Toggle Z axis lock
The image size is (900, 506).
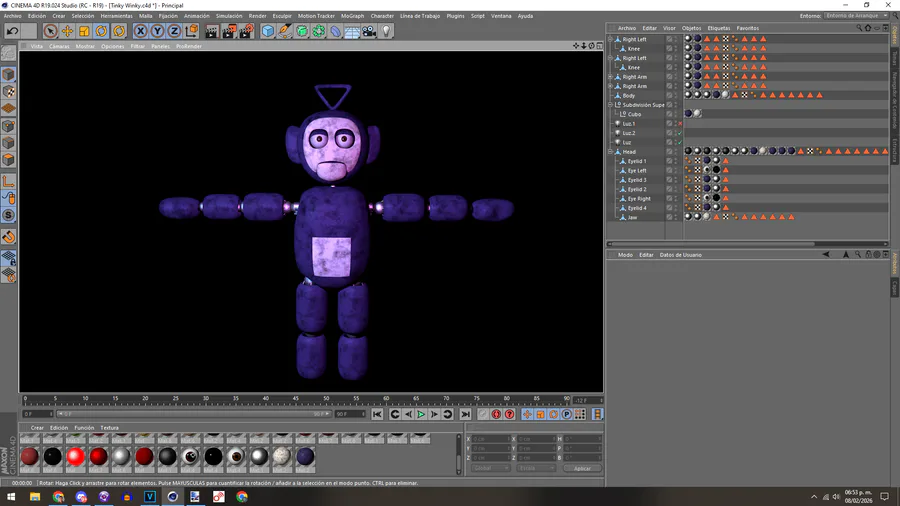[x=174, y=31]
